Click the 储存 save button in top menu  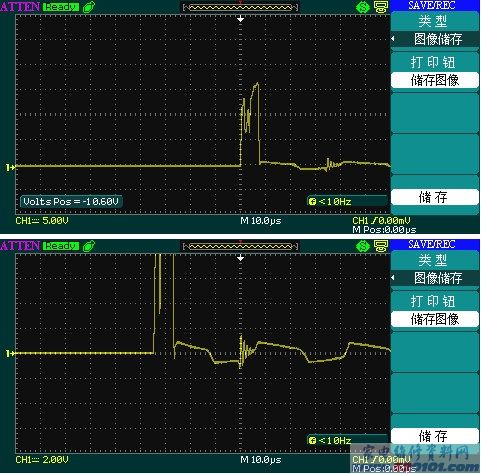pos(435,197)
